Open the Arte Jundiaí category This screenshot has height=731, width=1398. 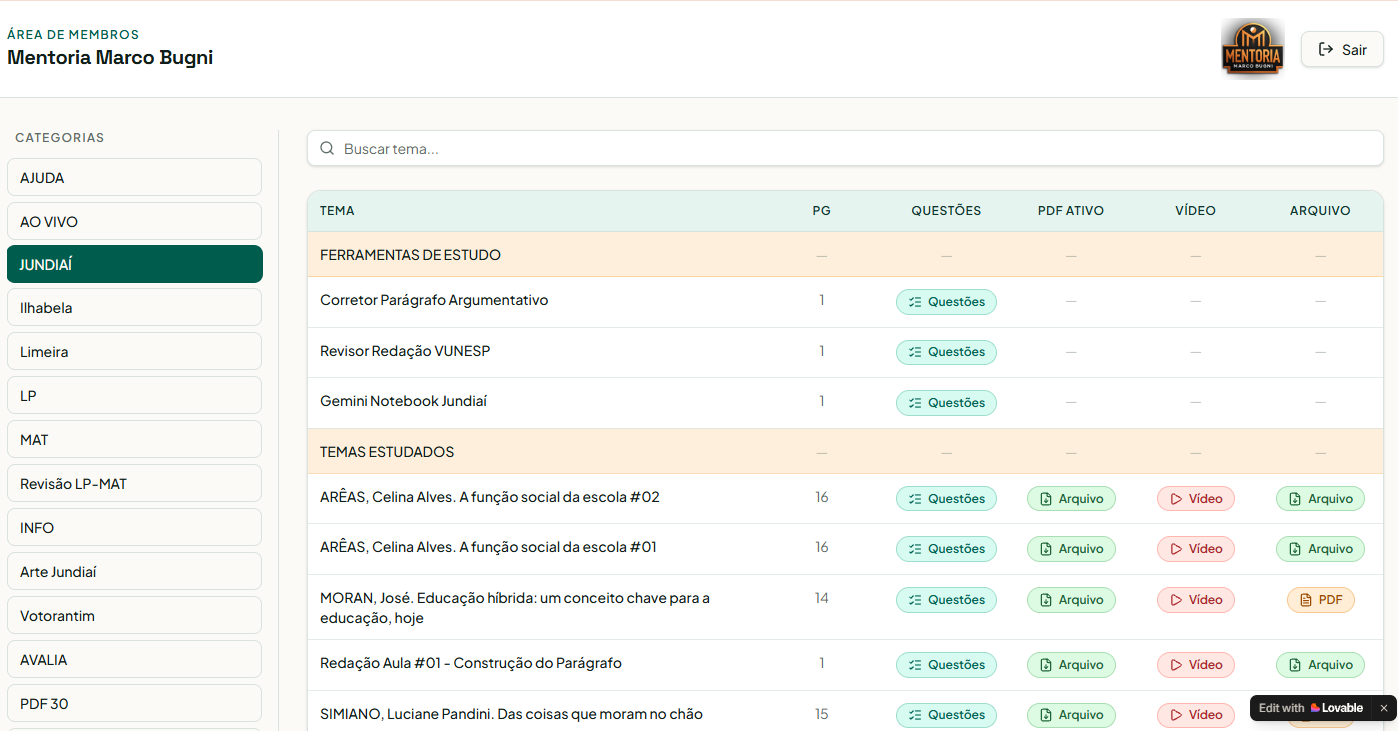point(134,572)
